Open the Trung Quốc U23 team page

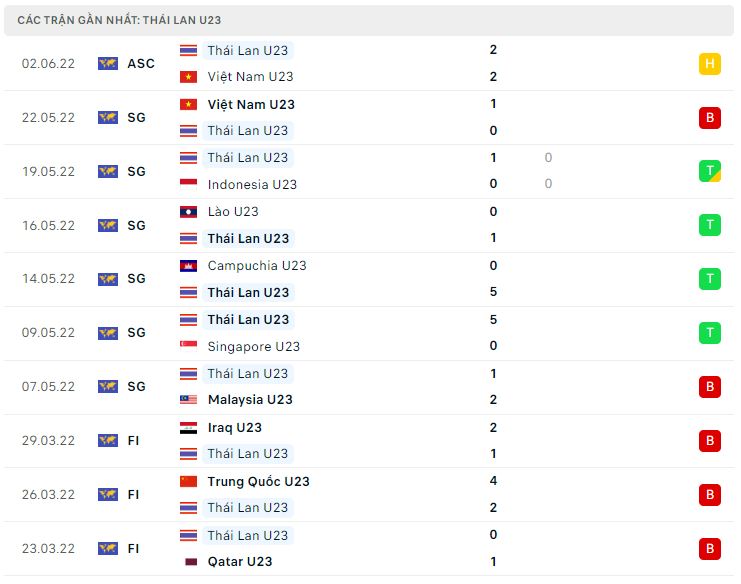click(x=258, y=481)
